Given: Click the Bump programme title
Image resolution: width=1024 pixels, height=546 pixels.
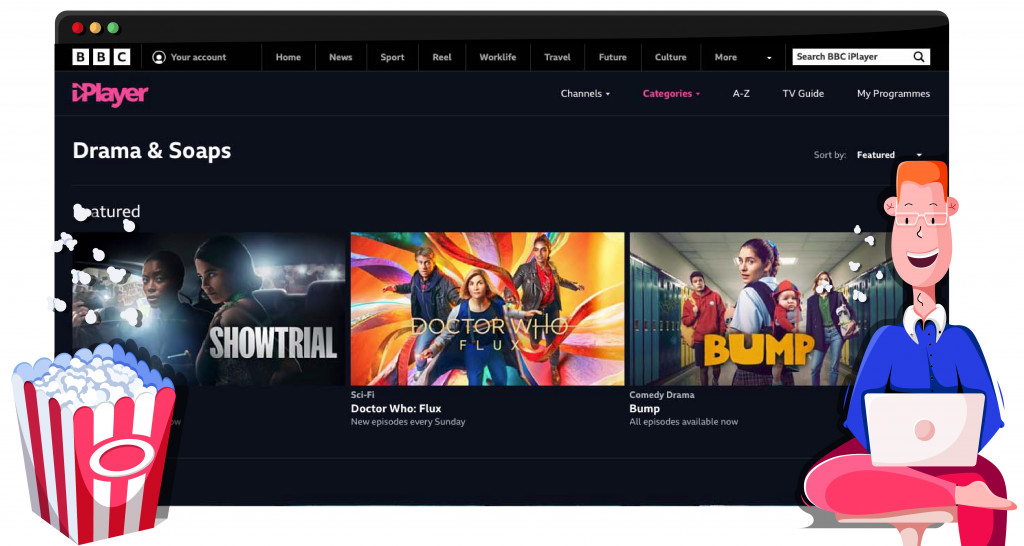Looking at the screenshot, I should 645,409.
